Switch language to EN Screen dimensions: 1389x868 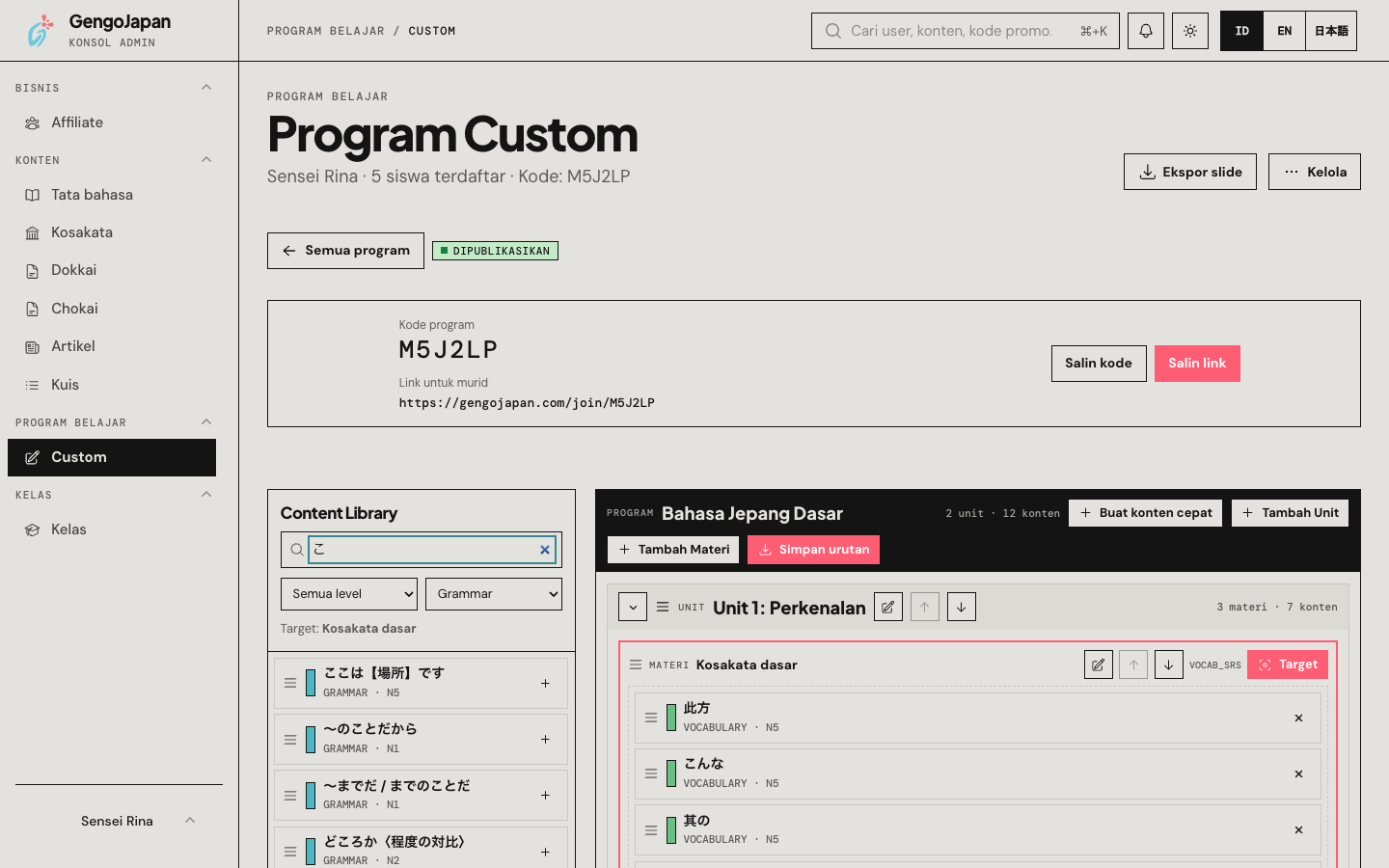(1285, 31)
